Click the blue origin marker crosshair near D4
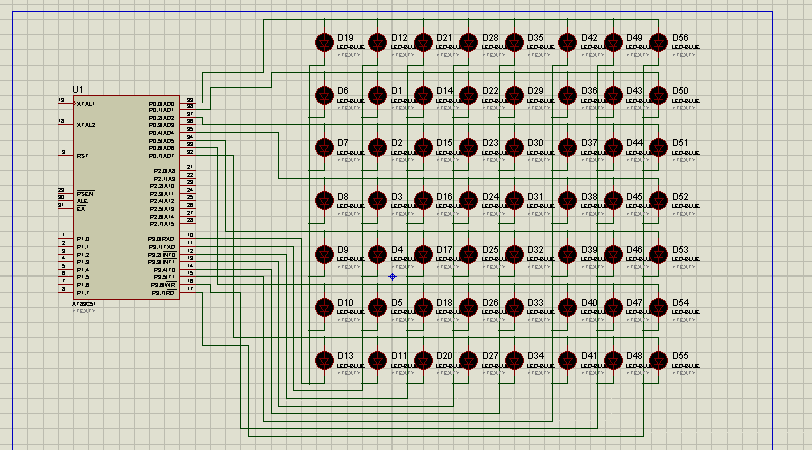The height and width of the screenshot is (450, 812). pyautogui.click(x=393, y=277)
